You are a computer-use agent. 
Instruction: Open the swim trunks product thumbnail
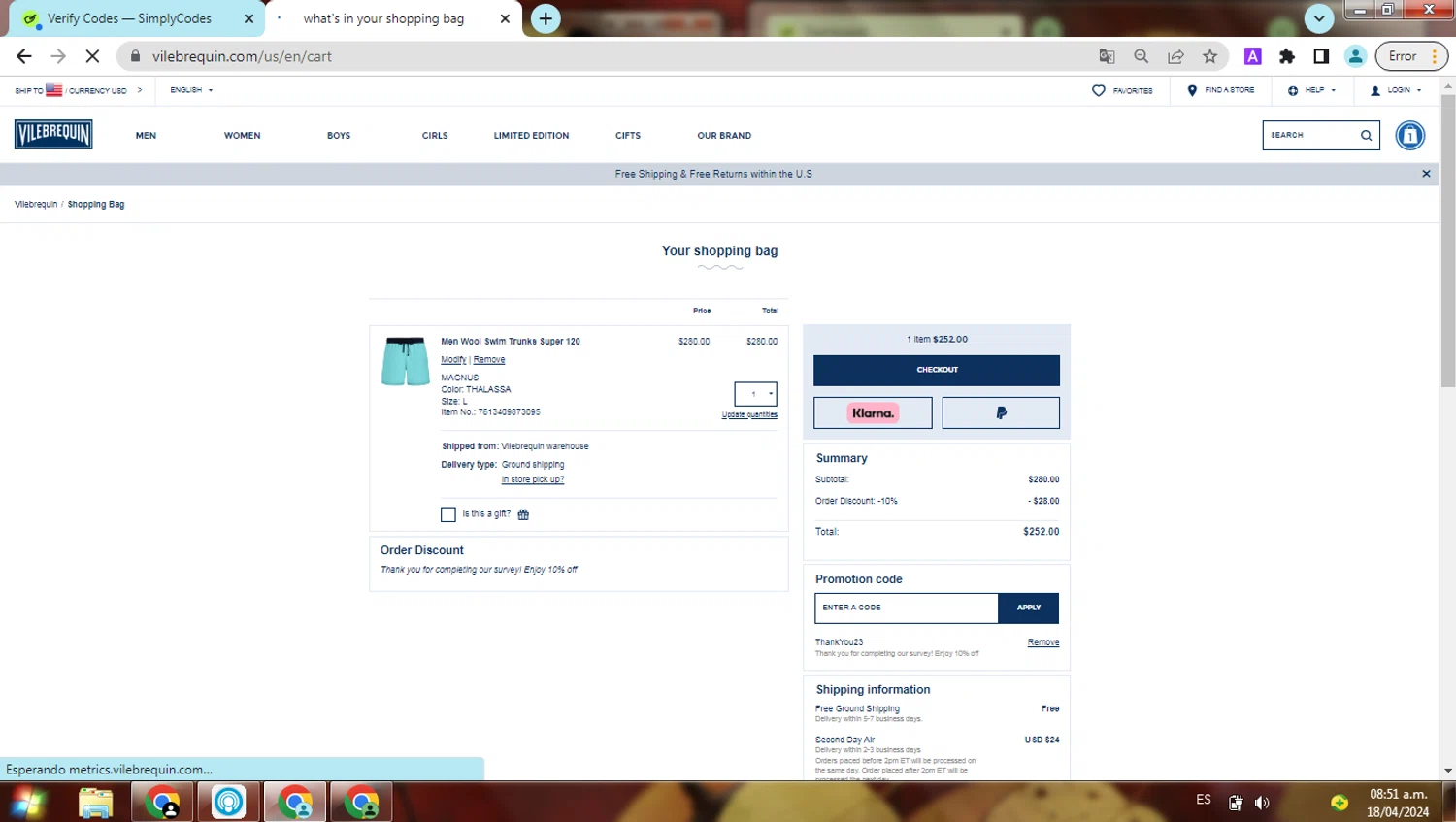(x=405, y=362)
